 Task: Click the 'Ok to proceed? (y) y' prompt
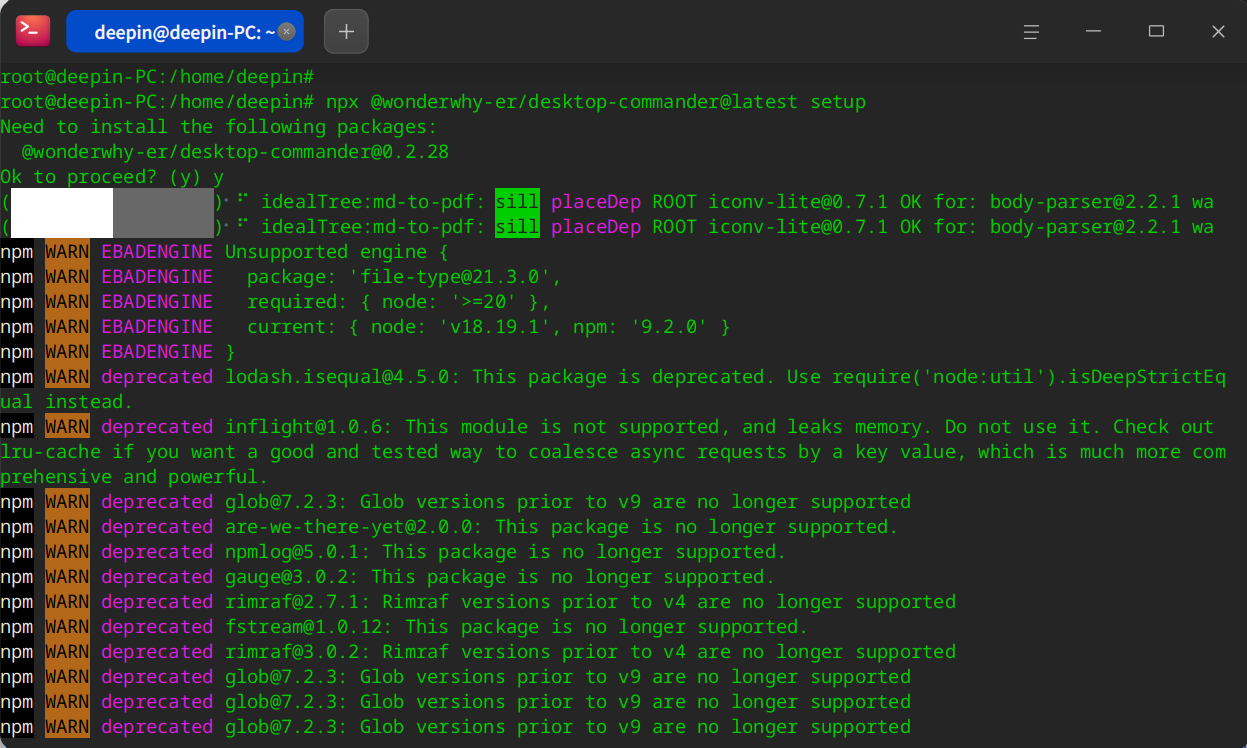(112, 177)
